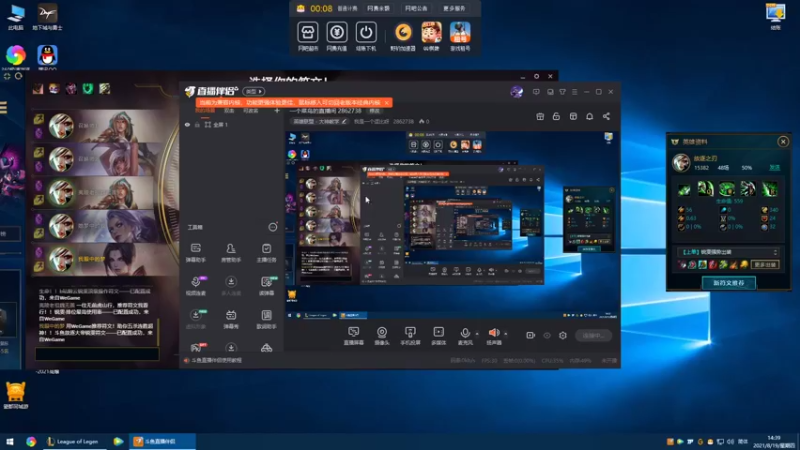Launch the orange accelerator app in top widget

[x=403, y=33]
